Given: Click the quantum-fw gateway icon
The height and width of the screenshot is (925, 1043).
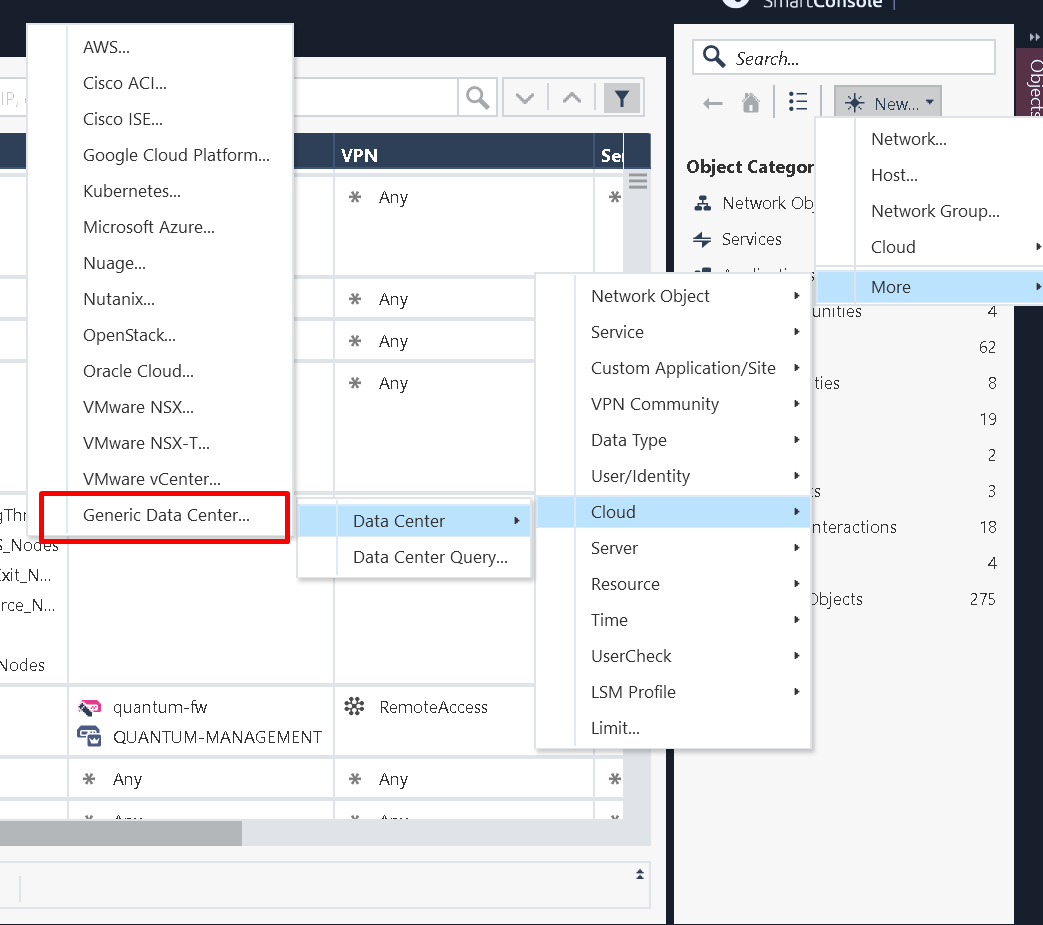Looking at the screenshot, I should 89,707.
